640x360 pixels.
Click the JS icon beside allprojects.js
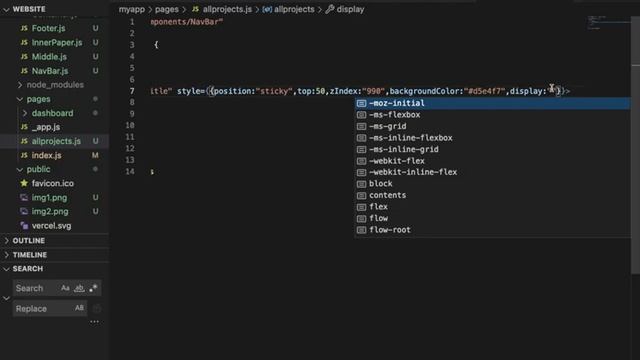point(24,141)
